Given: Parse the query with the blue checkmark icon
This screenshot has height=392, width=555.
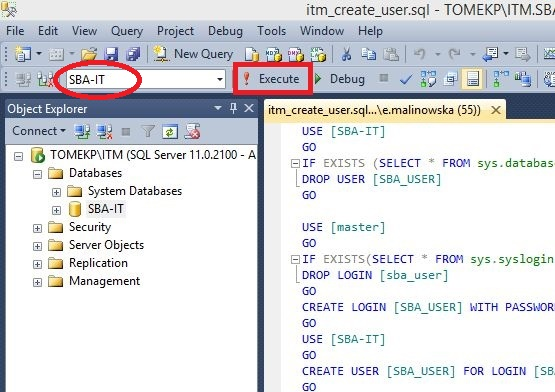Looking at the screenshot, I should coord(406,79).
